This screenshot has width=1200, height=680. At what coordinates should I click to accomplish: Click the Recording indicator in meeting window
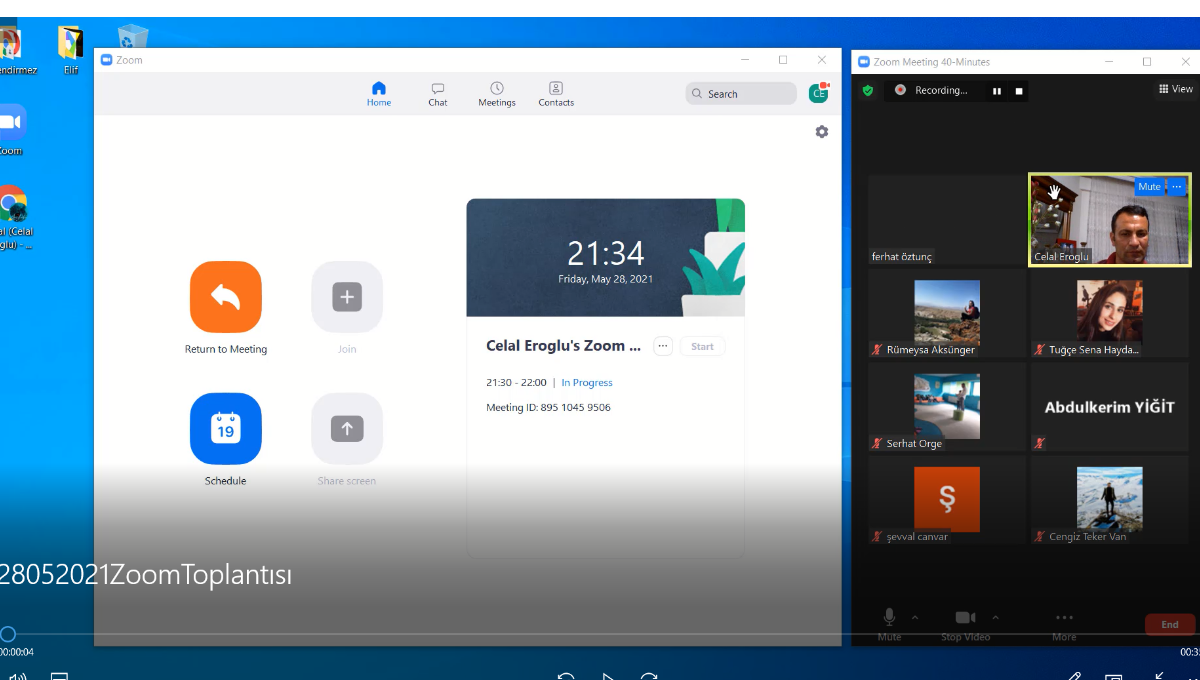(x=931, y=90)
